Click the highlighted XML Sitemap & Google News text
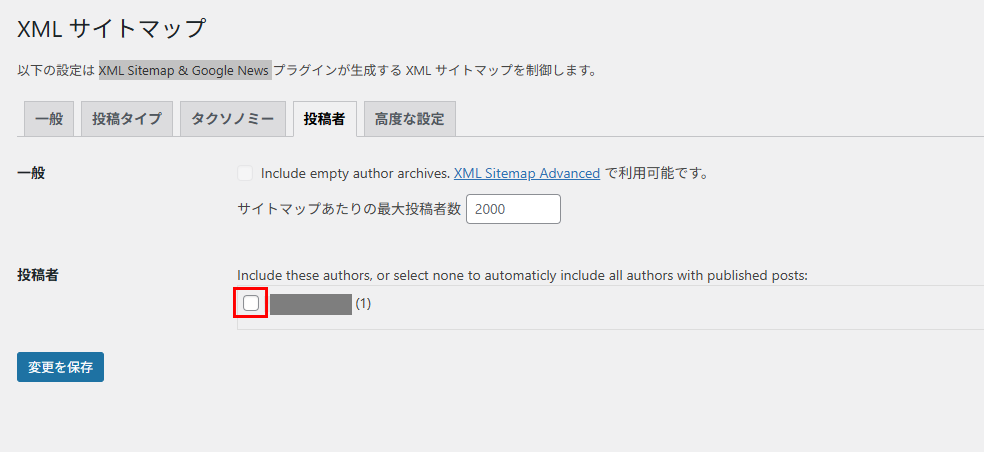Viewport: 984px width, 452px height. click(184, 70)
